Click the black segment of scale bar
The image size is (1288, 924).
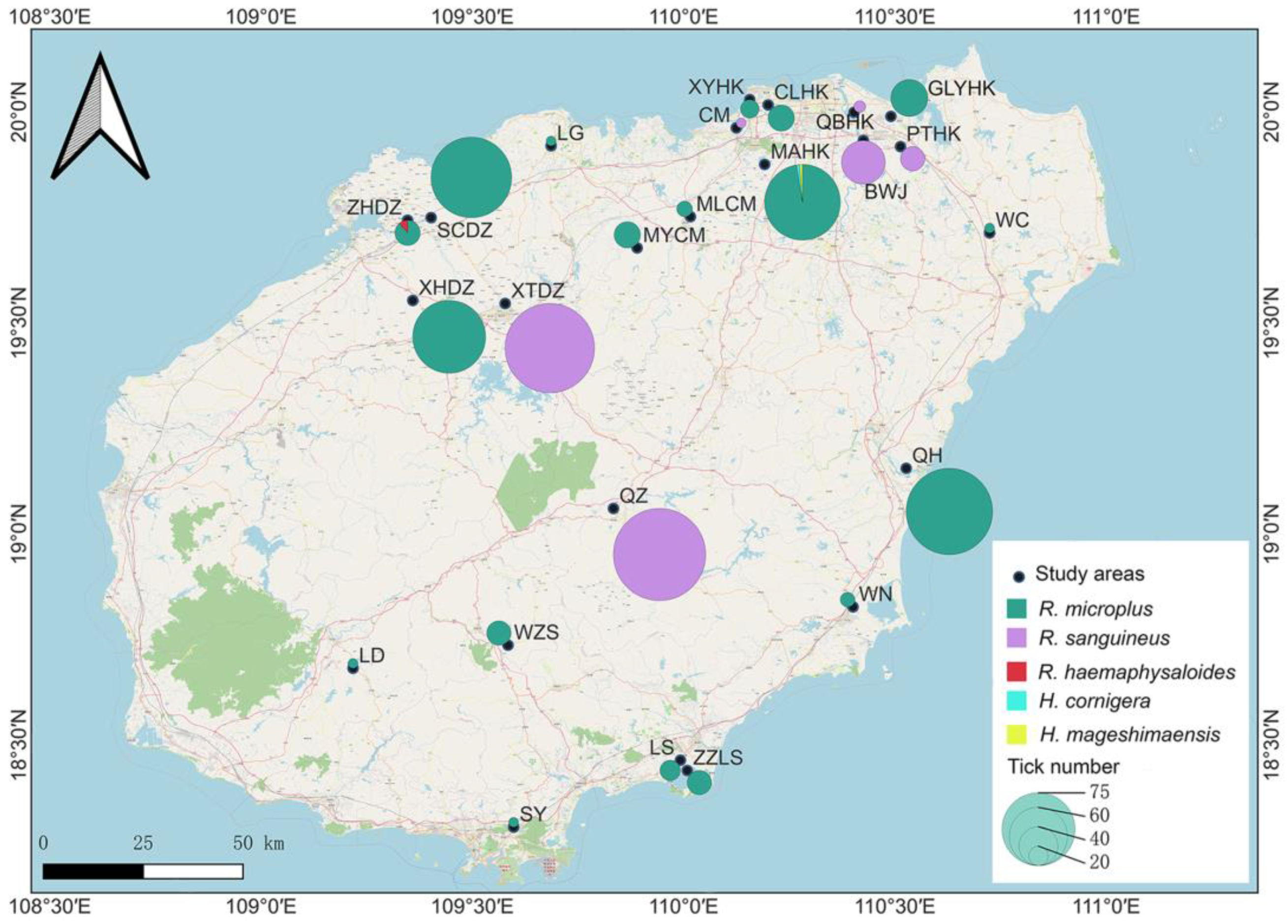(92, 871)
